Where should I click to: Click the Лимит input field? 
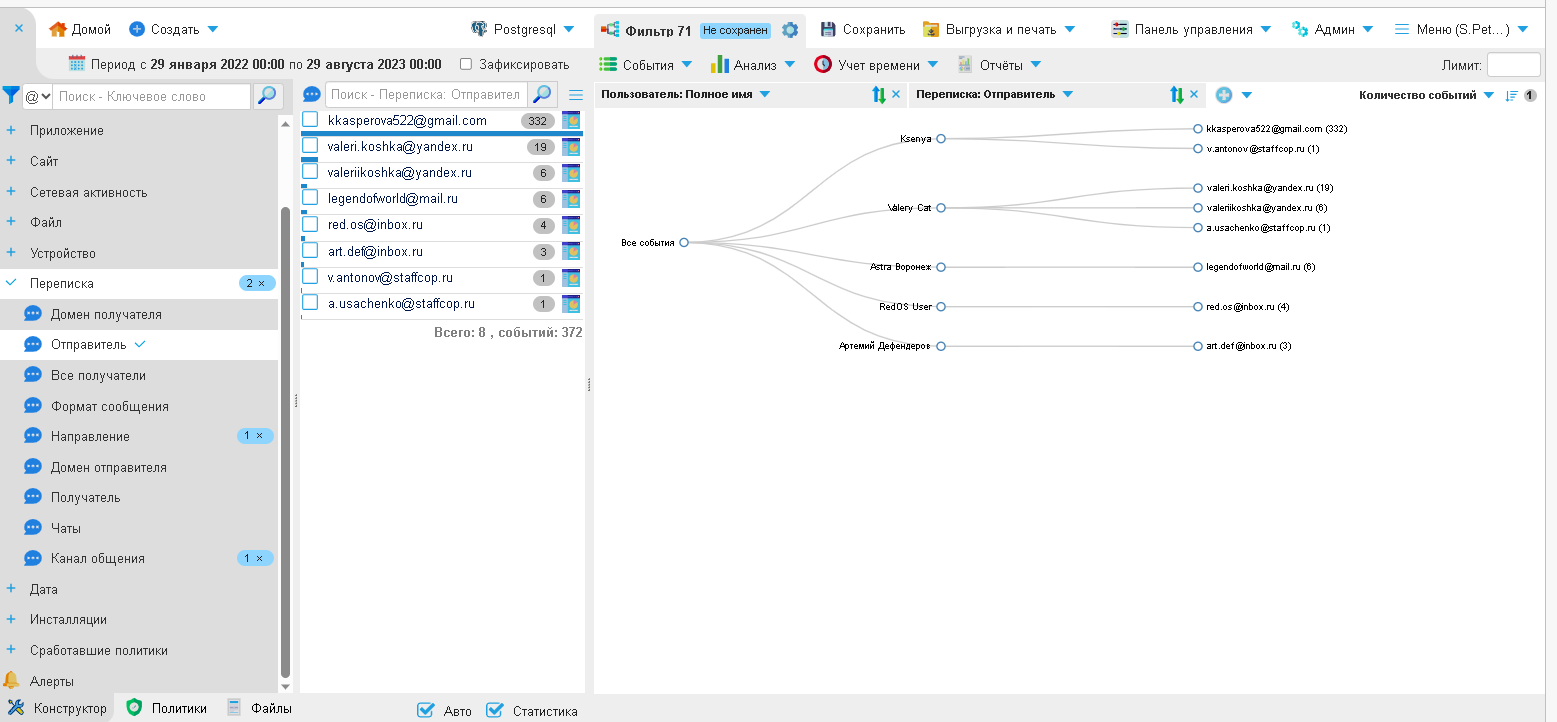point(1513,65)
